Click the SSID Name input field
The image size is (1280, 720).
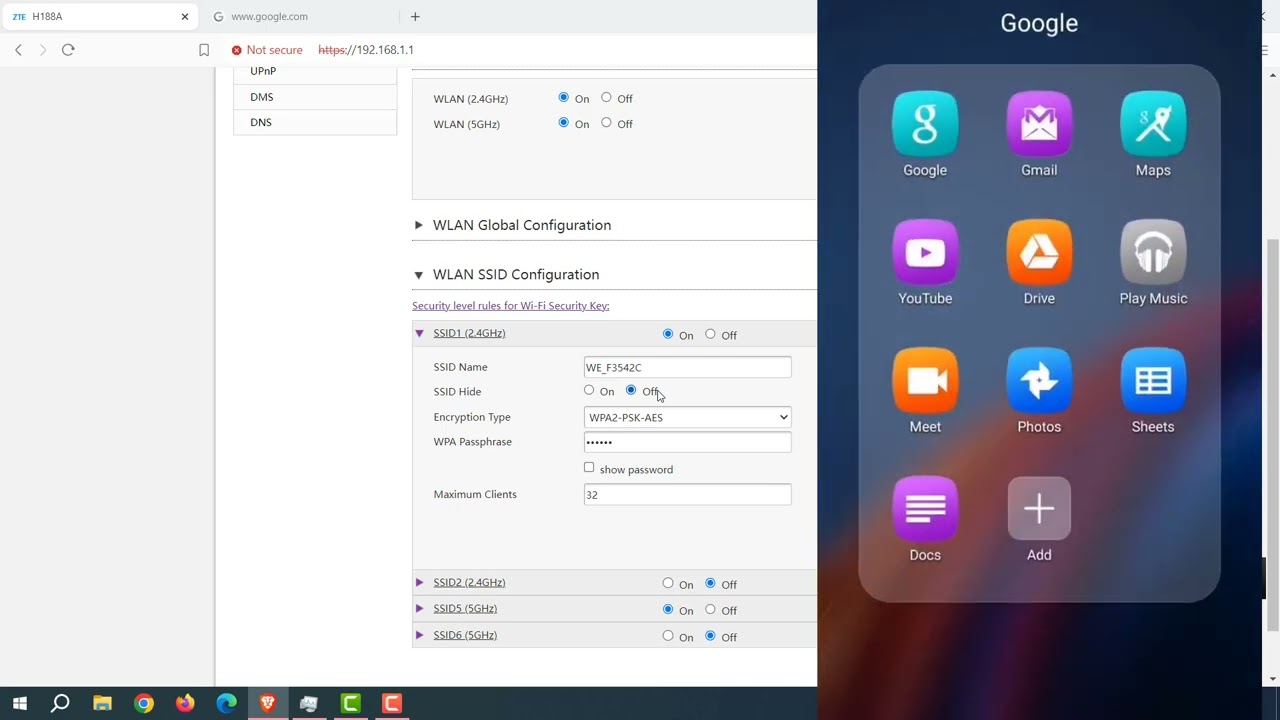point(687,367)
